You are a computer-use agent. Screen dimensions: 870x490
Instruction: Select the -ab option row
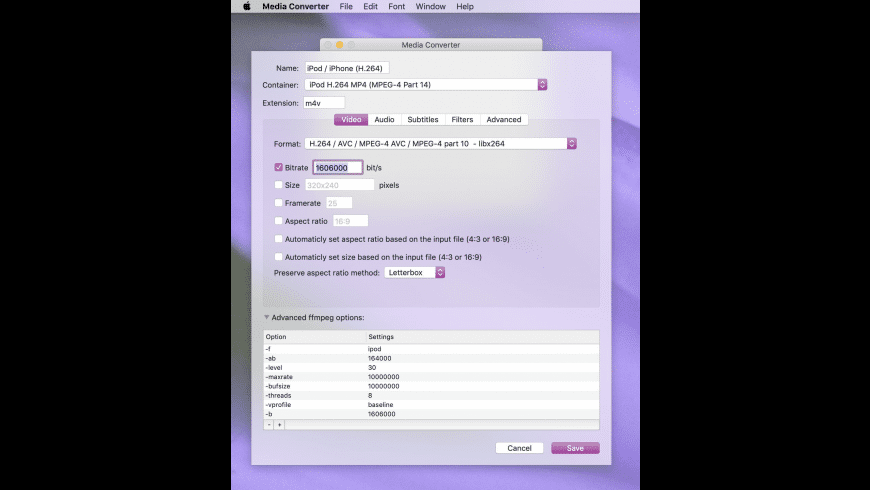[431, 358]
